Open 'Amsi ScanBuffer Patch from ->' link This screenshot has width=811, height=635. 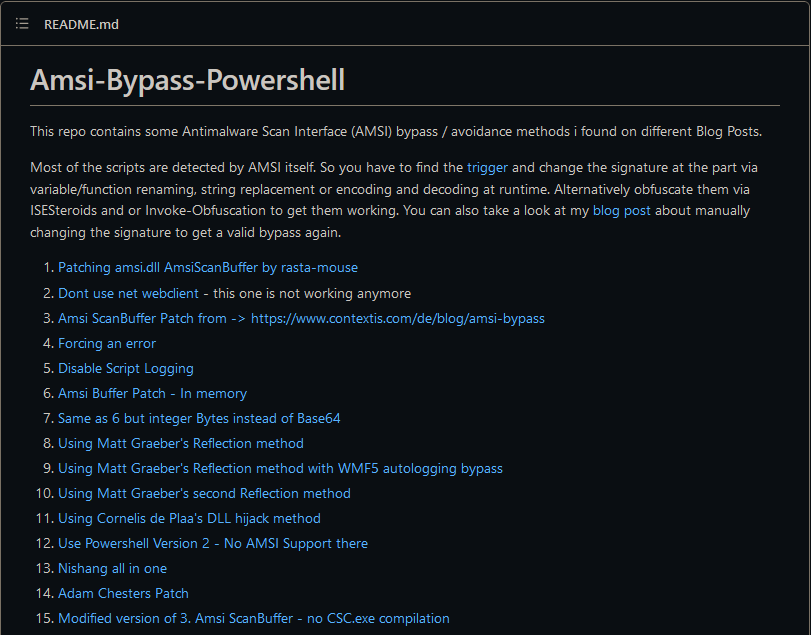(x=152, y=318)
